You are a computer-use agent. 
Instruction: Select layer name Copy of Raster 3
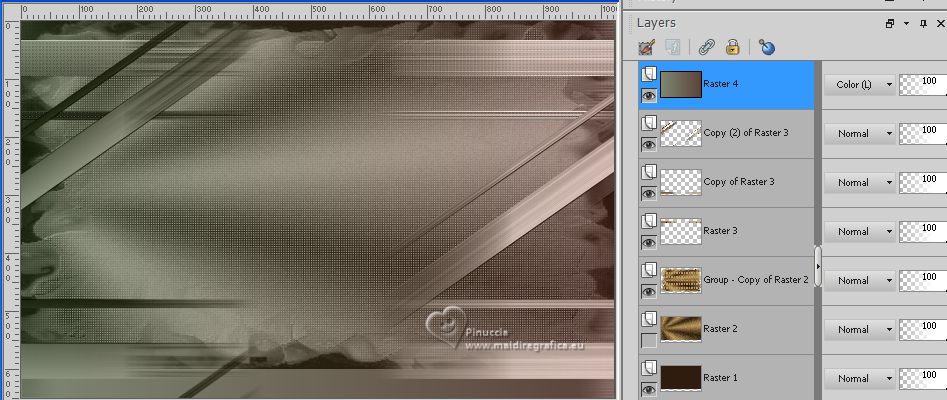739,182
